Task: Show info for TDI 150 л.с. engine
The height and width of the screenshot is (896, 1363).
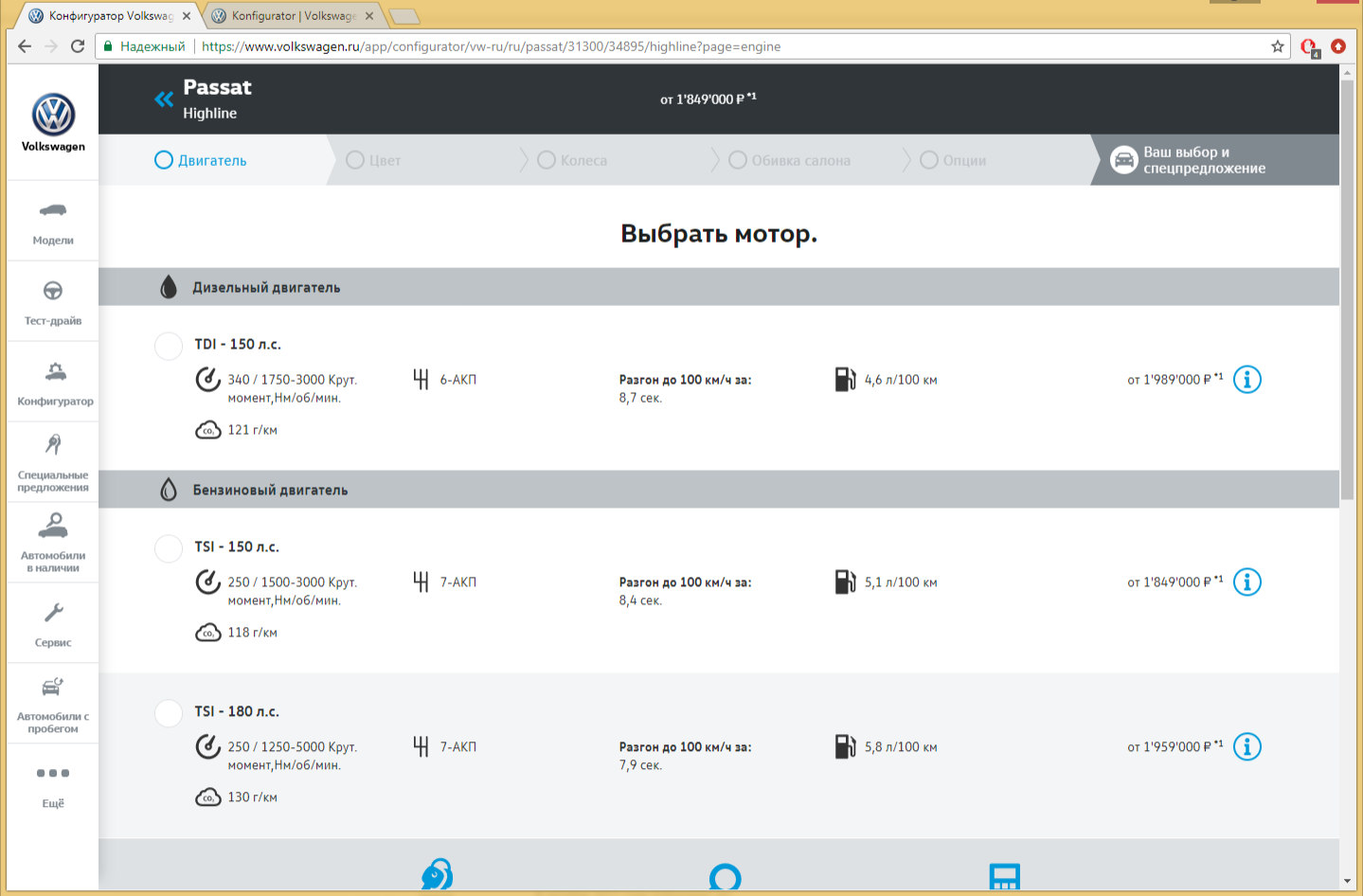Action: coord(1247,380)
